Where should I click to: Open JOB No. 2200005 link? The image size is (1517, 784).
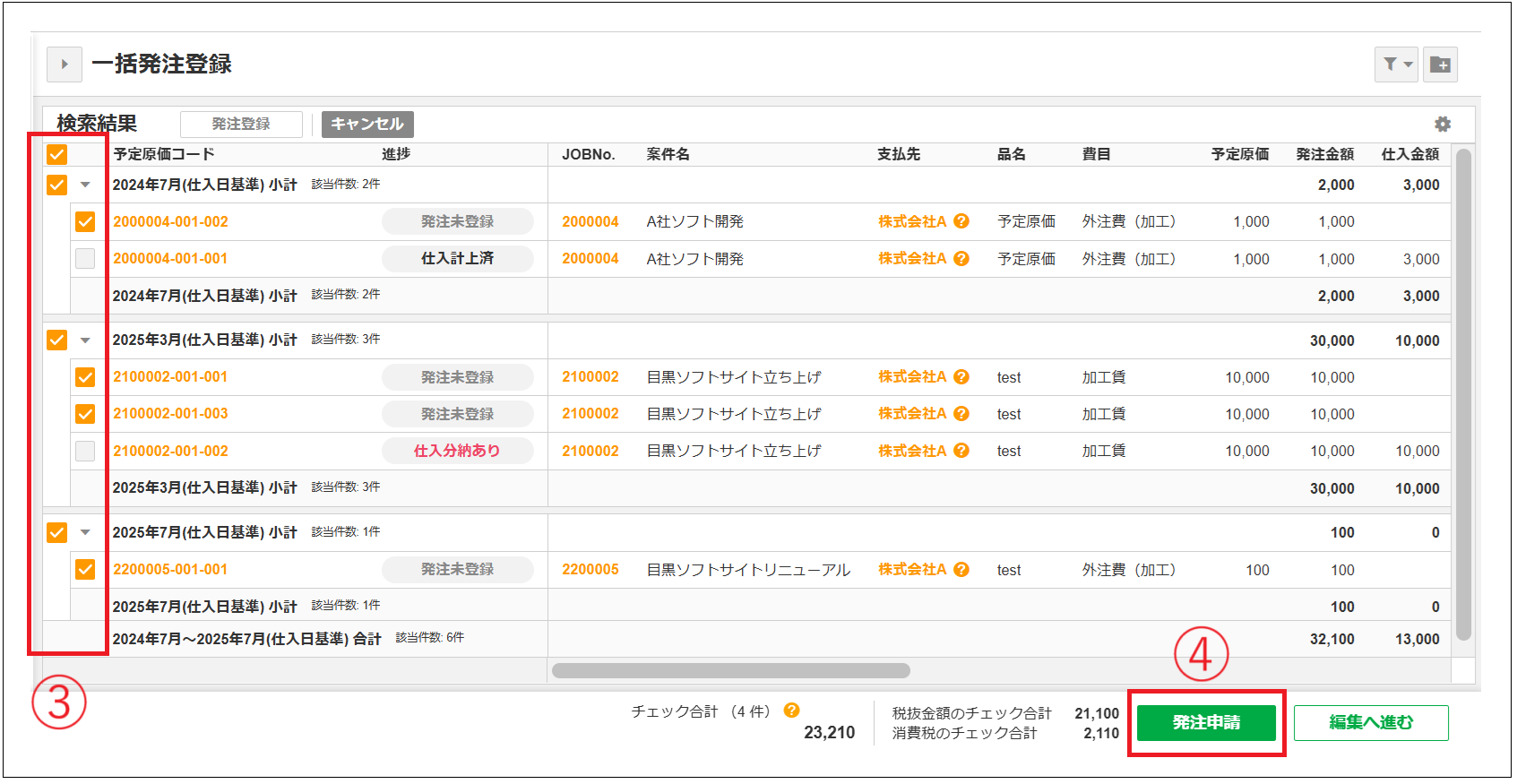coord(590,570)
